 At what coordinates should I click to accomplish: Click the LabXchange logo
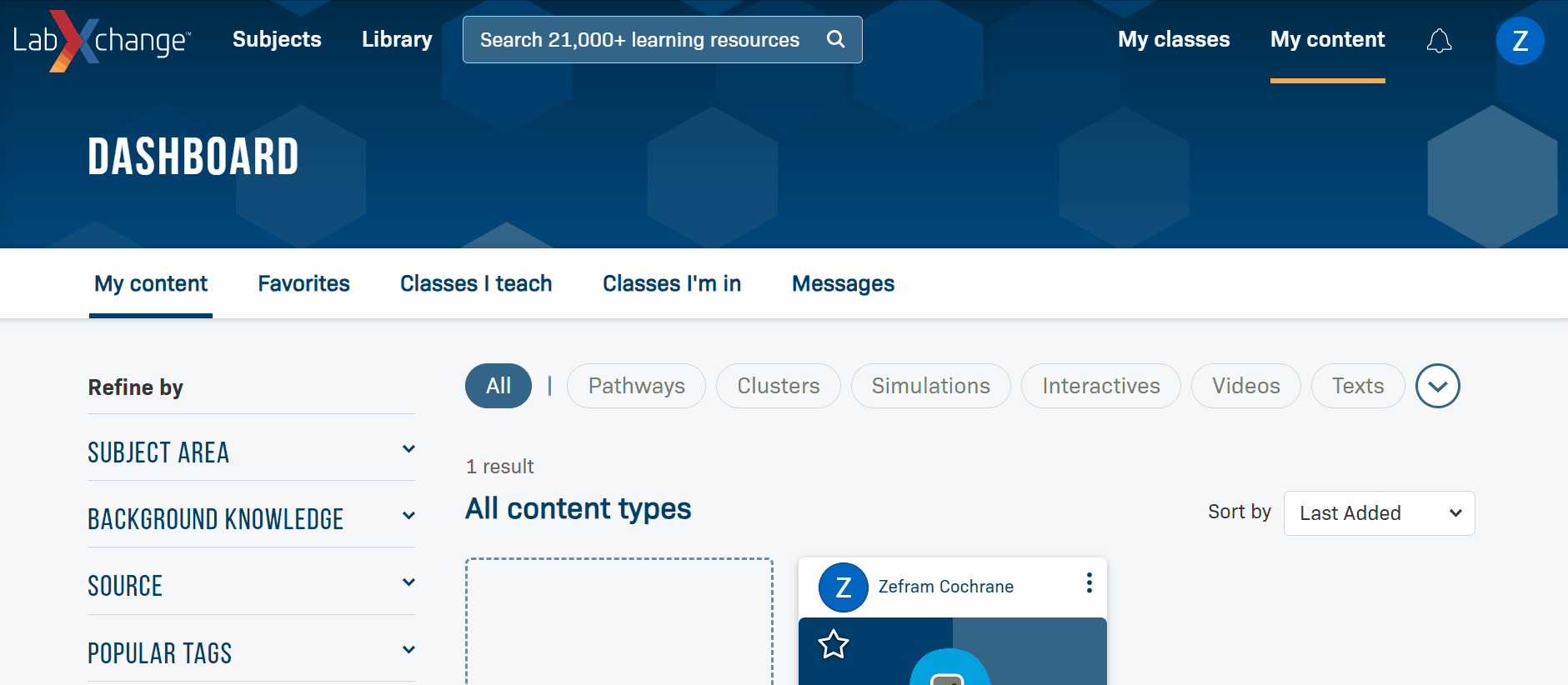102,41
